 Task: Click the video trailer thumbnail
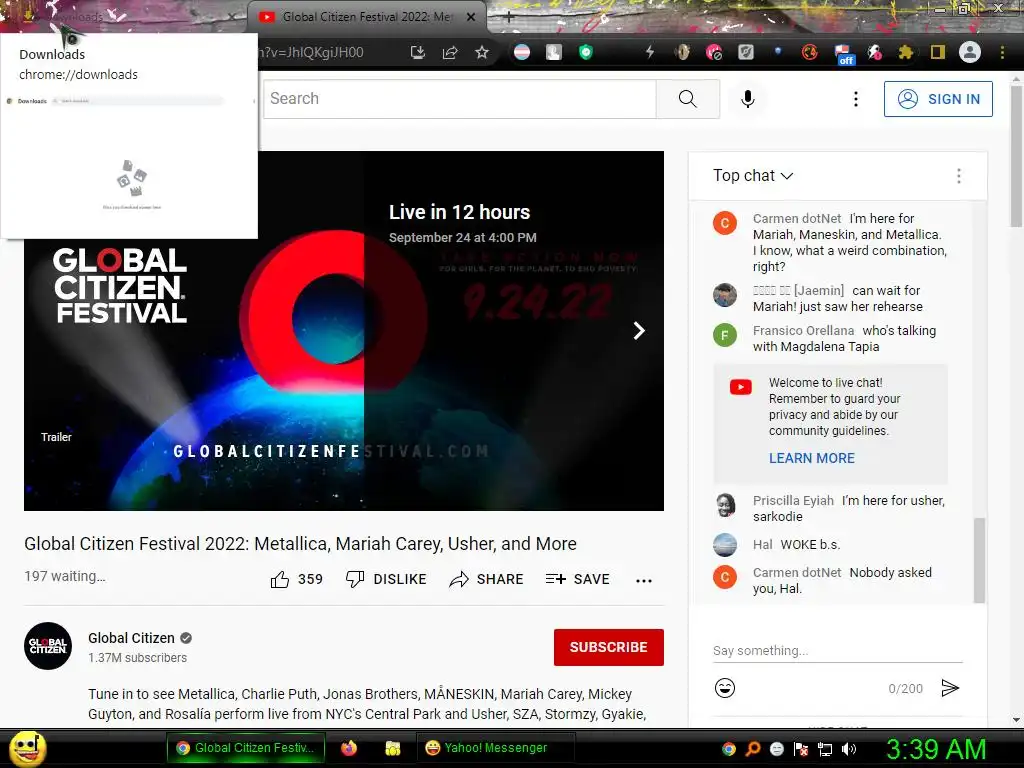344,331
